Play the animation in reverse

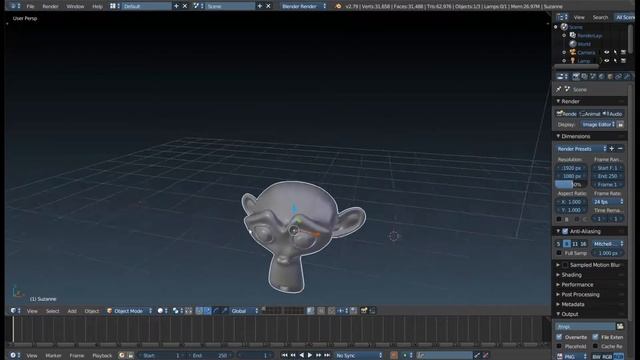pos(301,356)
